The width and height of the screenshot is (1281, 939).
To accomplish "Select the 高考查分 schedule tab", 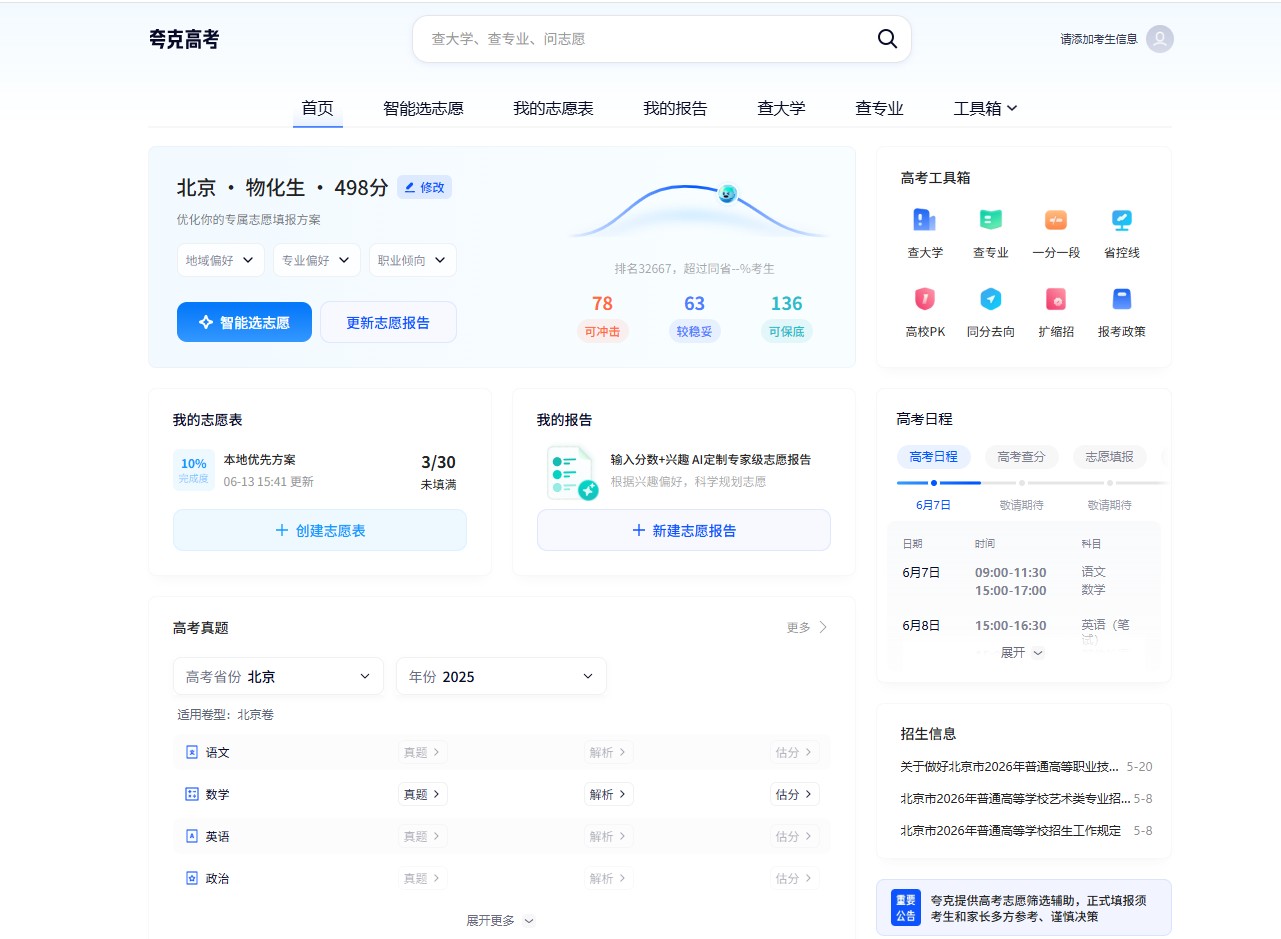I will click(x=1021, y=456).
